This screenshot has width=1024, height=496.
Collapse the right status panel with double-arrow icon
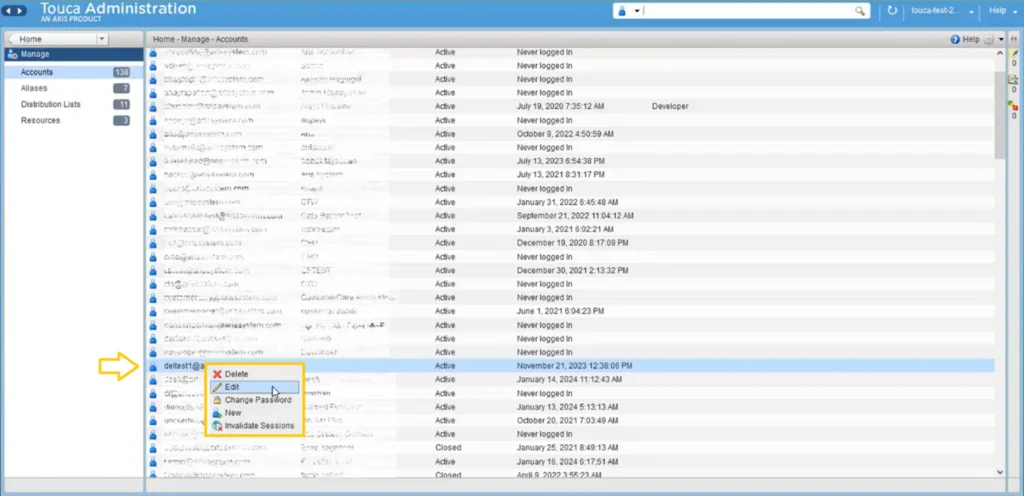[1014, 39]
